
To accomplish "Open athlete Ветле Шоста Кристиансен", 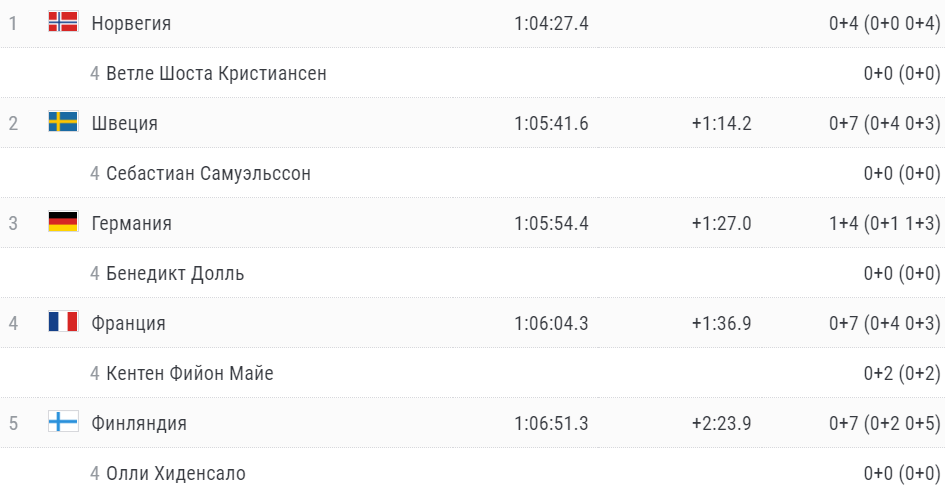I will coord(216,73).
